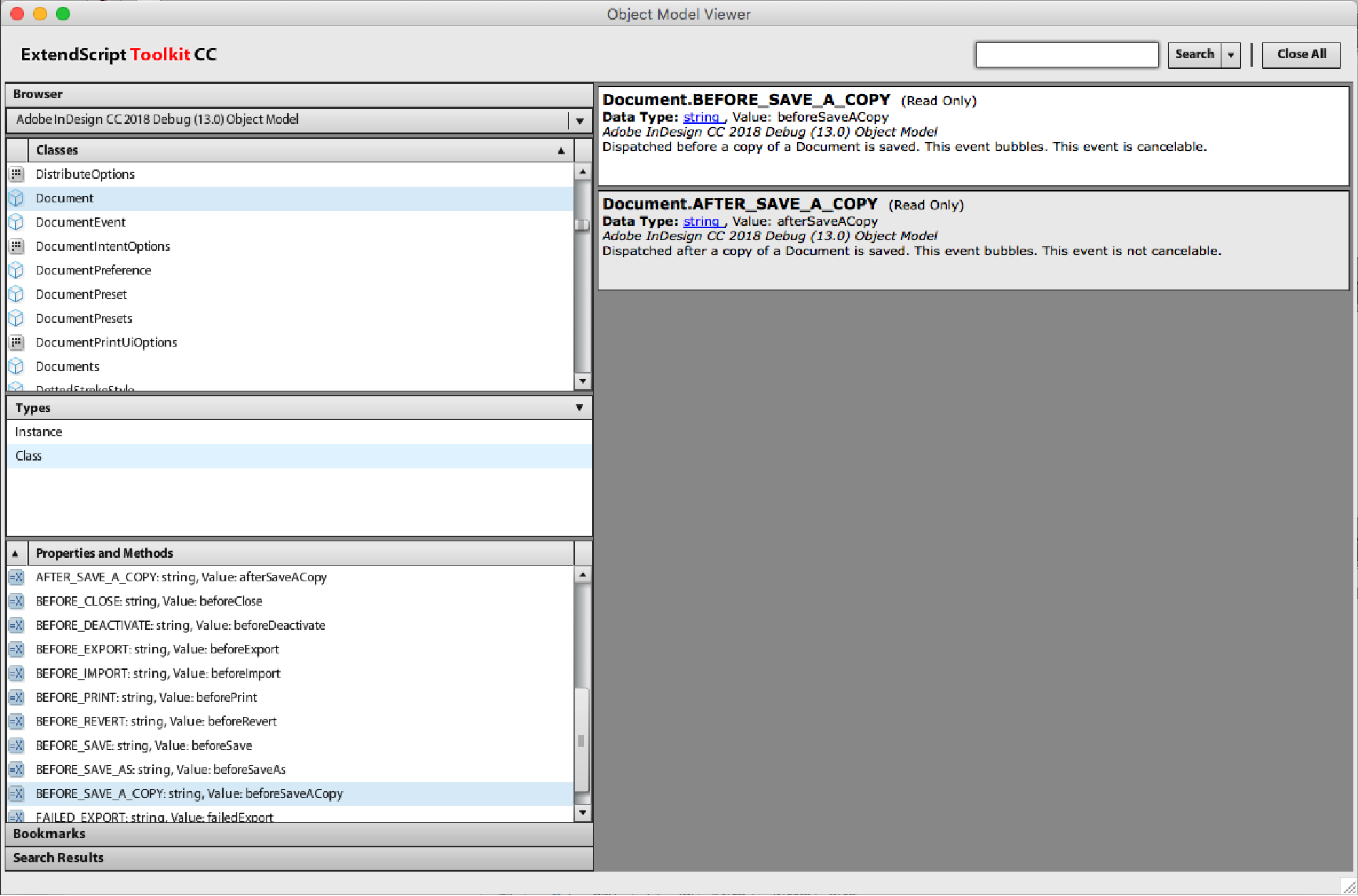Click the =X icon beside BEFORE_SAVE_A_COPY
This screenshot has height=896, width=1358.
point(16,793)
